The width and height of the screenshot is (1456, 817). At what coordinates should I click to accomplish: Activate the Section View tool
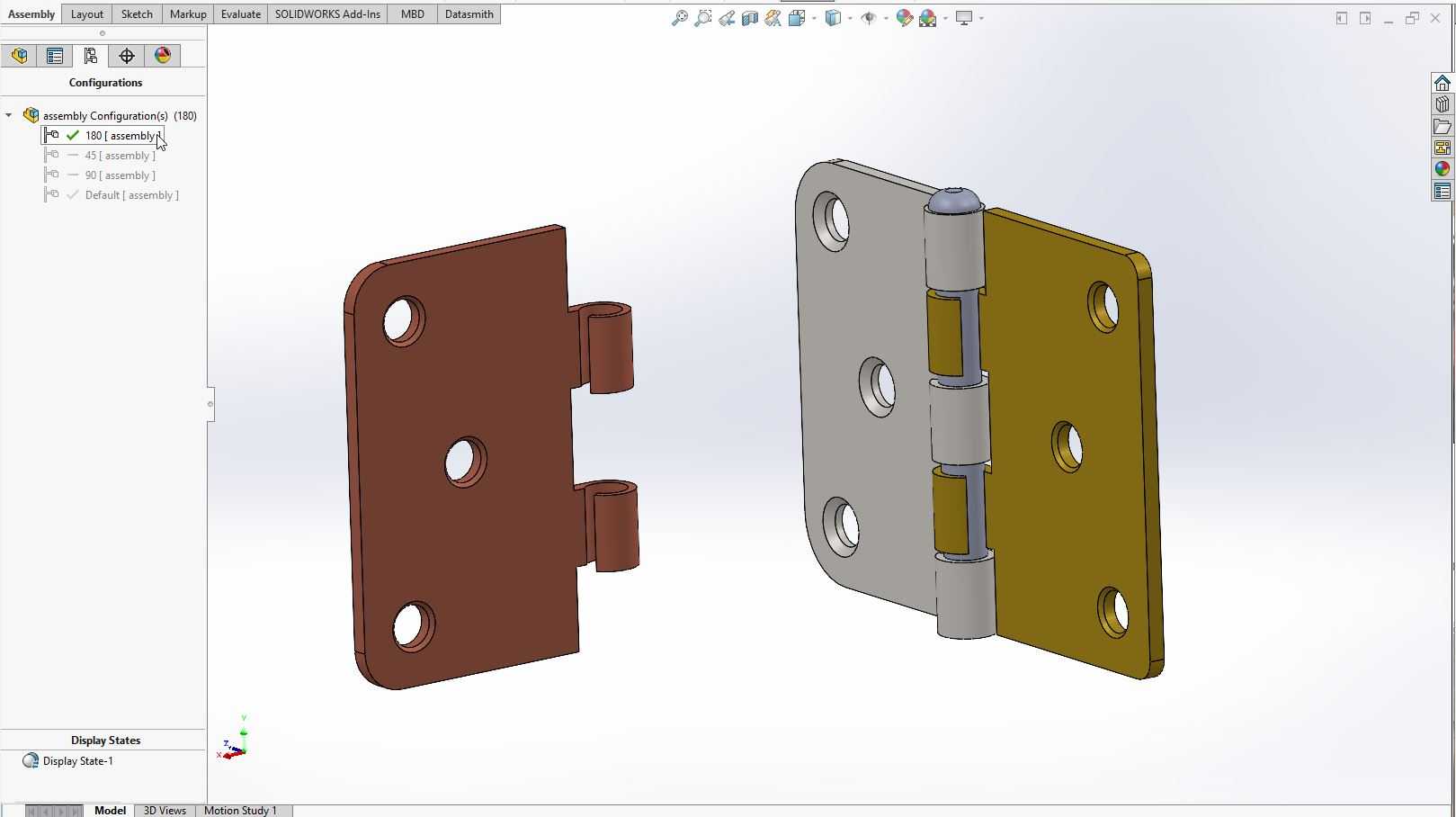coord(750,18)
